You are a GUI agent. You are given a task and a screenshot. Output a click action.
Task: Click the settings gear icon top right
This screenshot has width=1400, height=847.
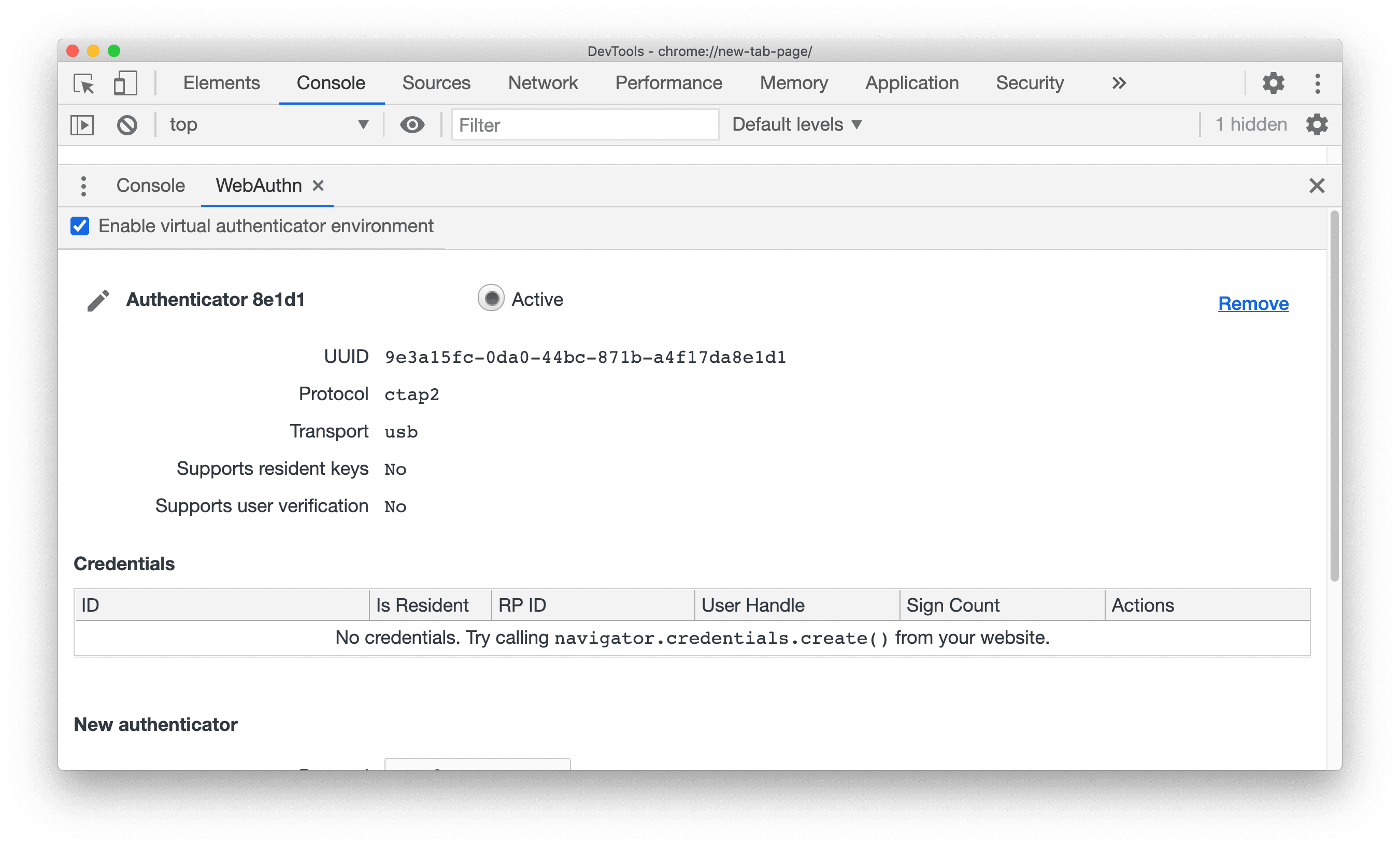[1276, 83]
